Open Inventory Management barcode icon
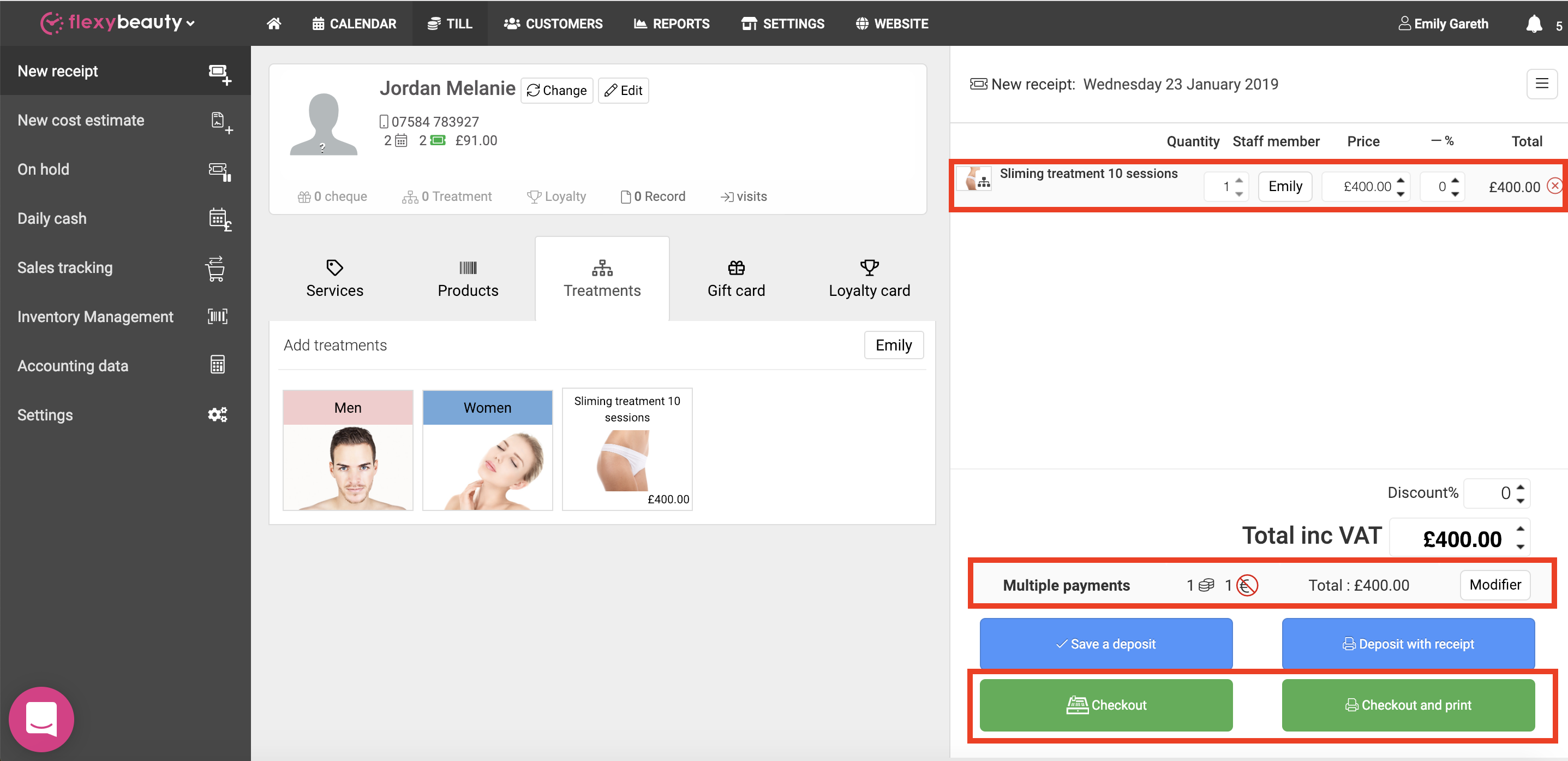The height and width of the screenshot is (761, 1568). [217, 316]
